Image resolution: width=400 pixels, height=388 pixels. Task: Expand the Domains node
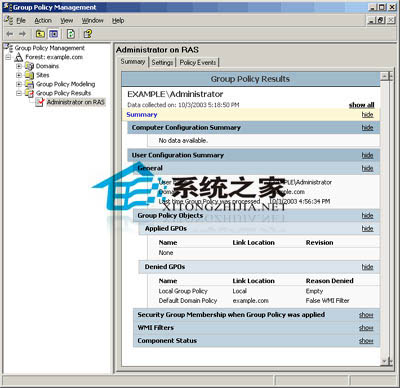19,66
